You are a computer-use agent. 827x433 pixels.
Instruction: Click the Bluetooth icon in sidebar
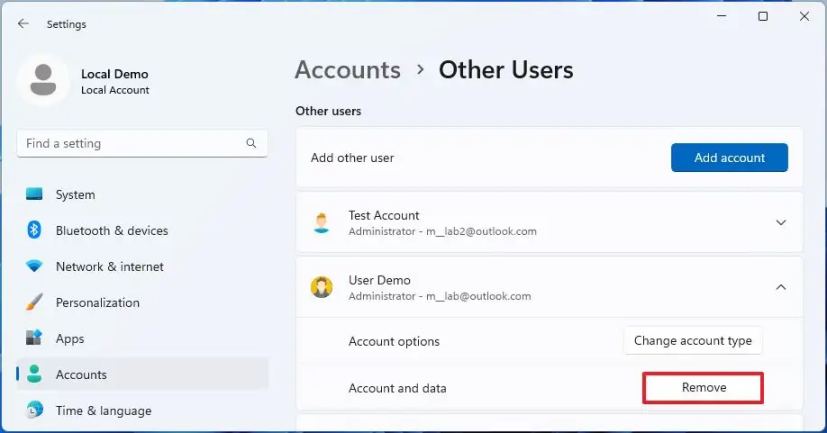[x=34, y=230]
